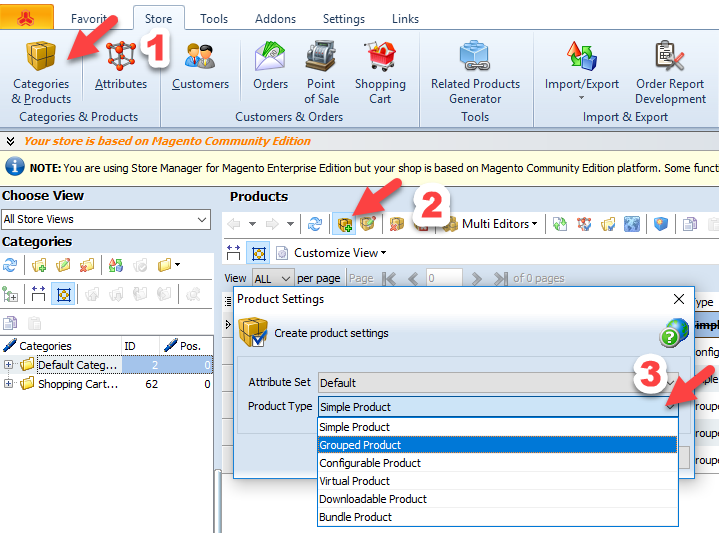Click the blue shield toolbar icon
Viewport: 719px width, 533px height.
661,224
